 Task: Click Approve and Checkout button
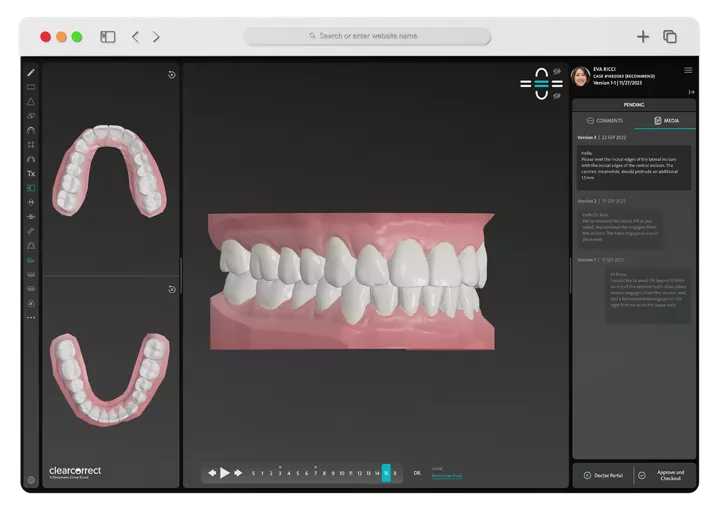665,475
